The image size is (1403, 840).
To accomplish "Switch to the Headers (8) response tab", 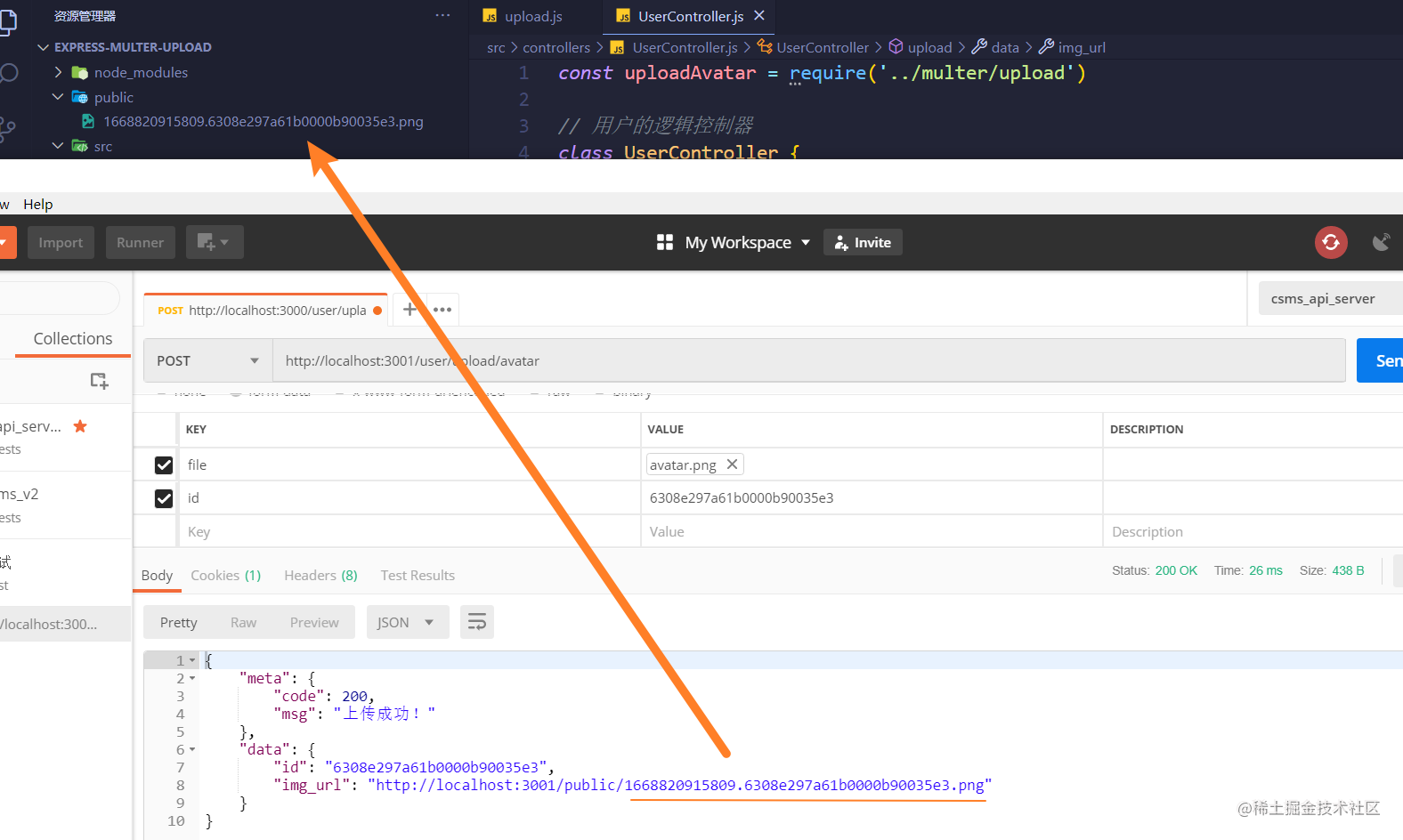I will (320, 575).
